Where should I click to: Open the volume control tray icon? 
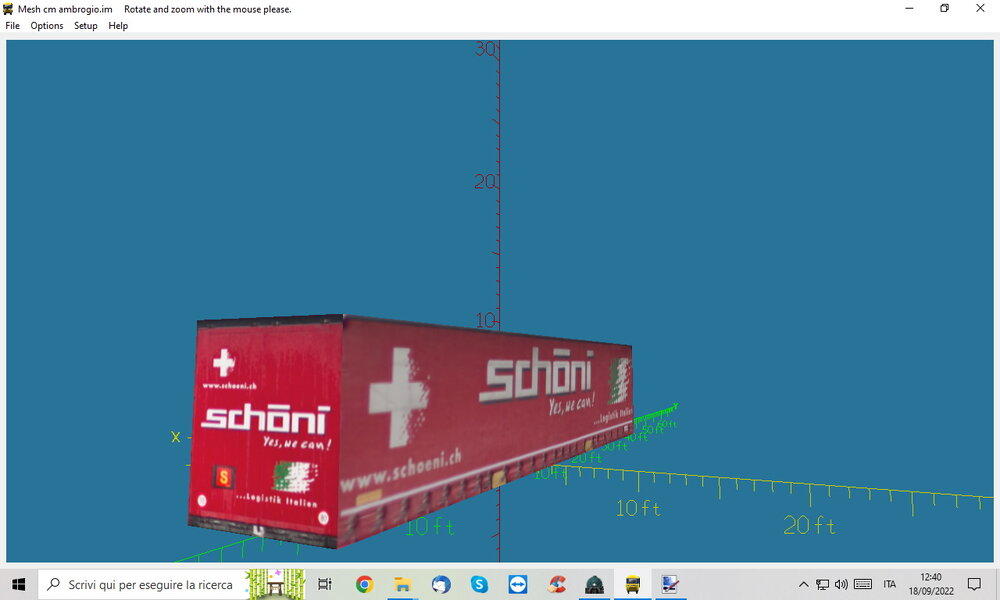click(x=842, y=584)
